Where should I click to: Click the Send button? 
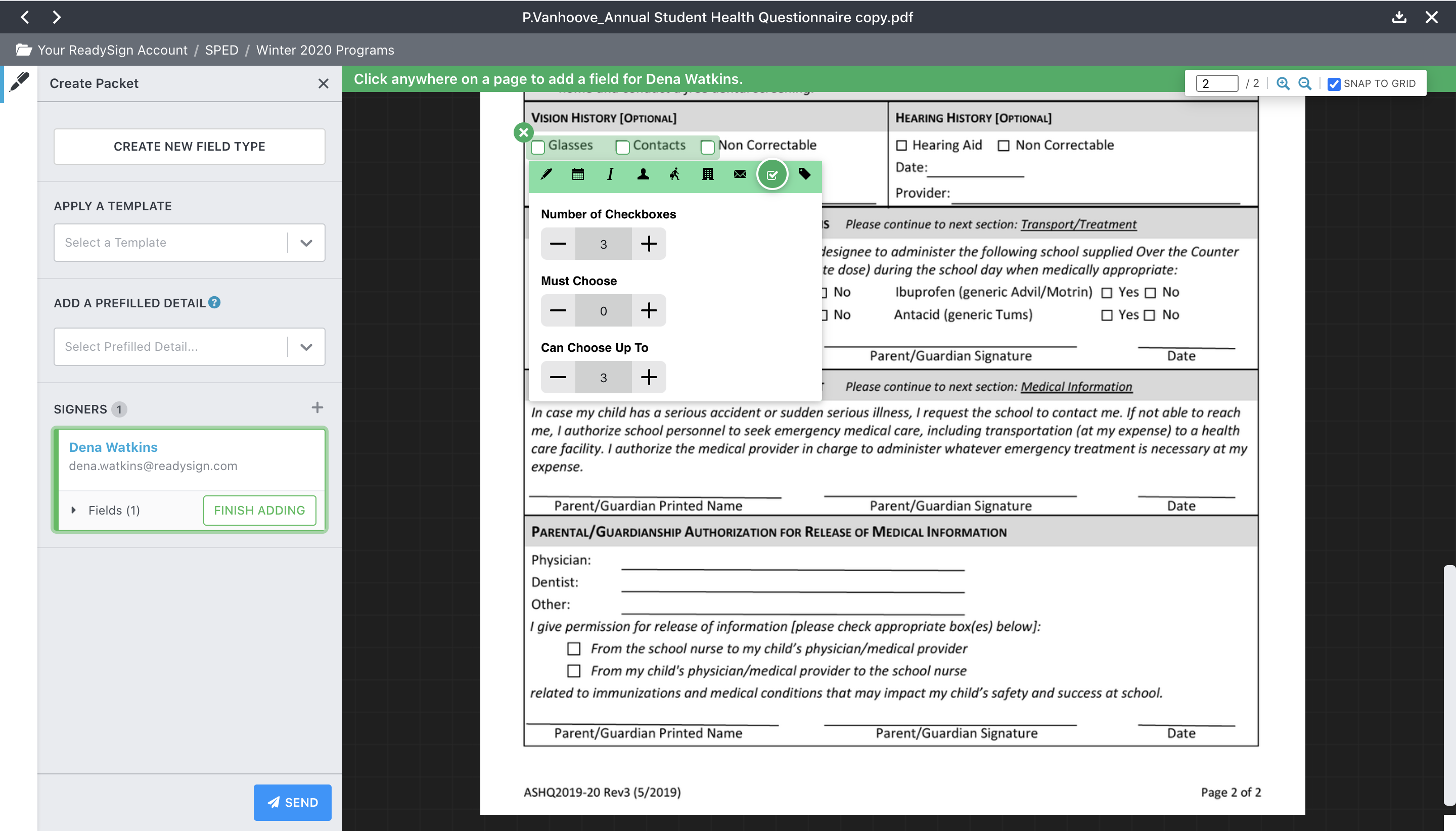(x=293, y=803)
